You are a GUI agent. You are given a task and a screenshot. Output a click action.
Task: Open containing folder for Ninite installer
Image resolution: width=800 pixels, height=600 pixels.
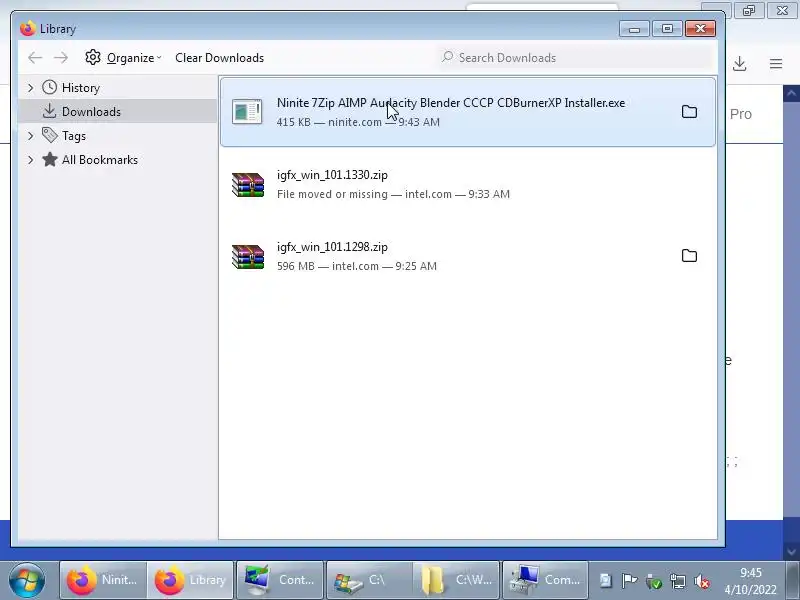point(689,112)
